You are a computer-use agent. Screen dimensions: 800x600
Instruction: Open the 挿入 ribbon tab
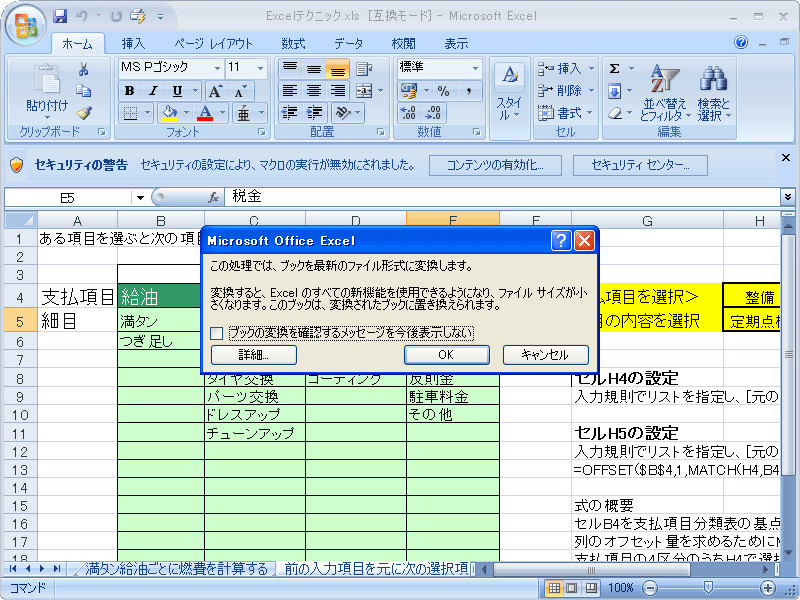pyautogui.click(x=133, y=44)
